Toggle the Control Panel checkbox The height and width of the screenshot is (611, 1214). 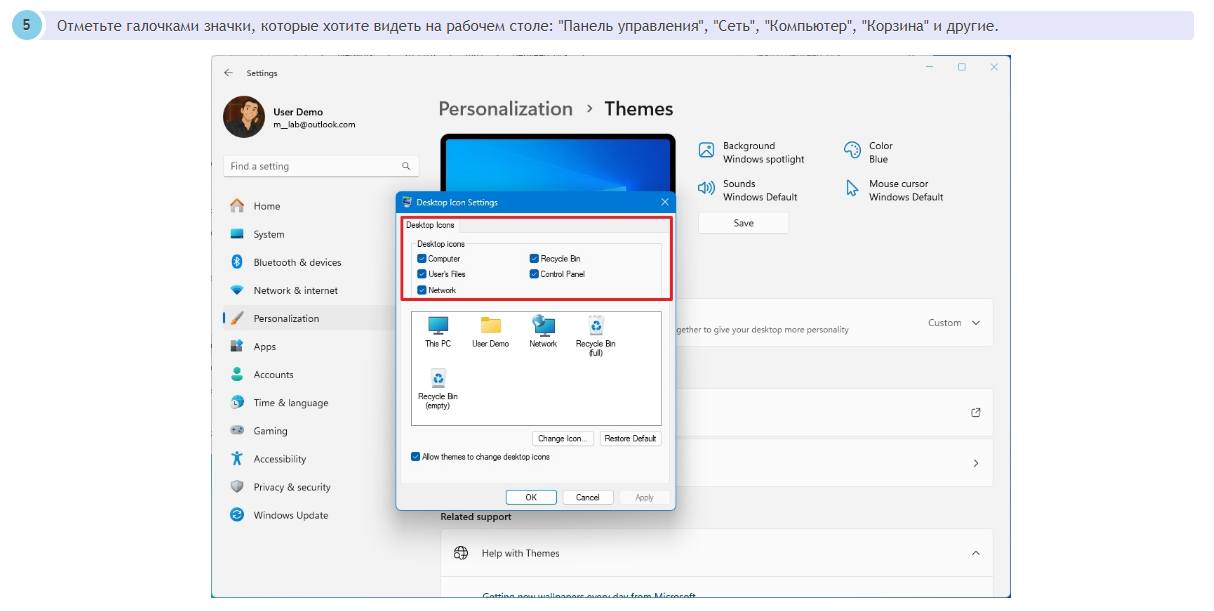click(534, 274)
